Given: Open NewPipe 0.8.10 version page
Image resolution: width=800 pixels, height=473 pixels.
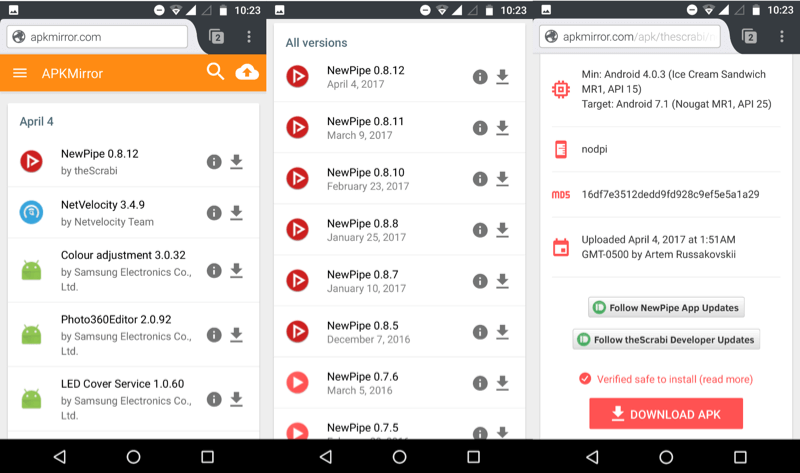Looking at the screenshot, I should coord(399,179).
